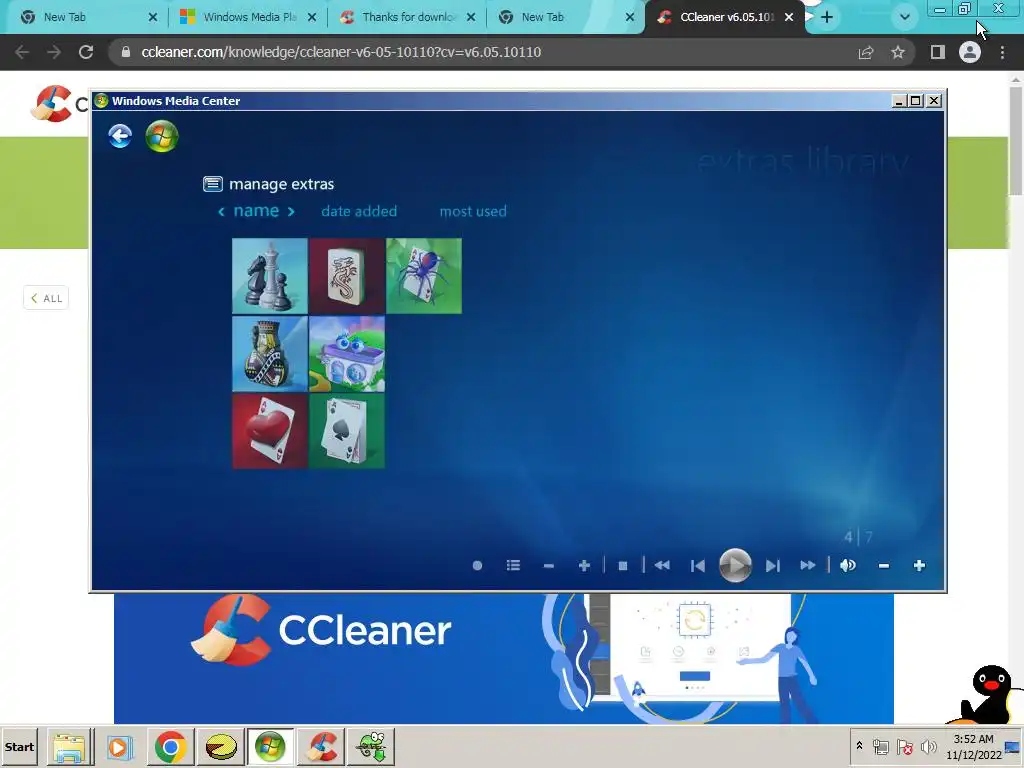This screenshot has height=768, width=1024.
Task: Switch to the first New Tab
Action: pyautogui.click(x=88, y=17)
